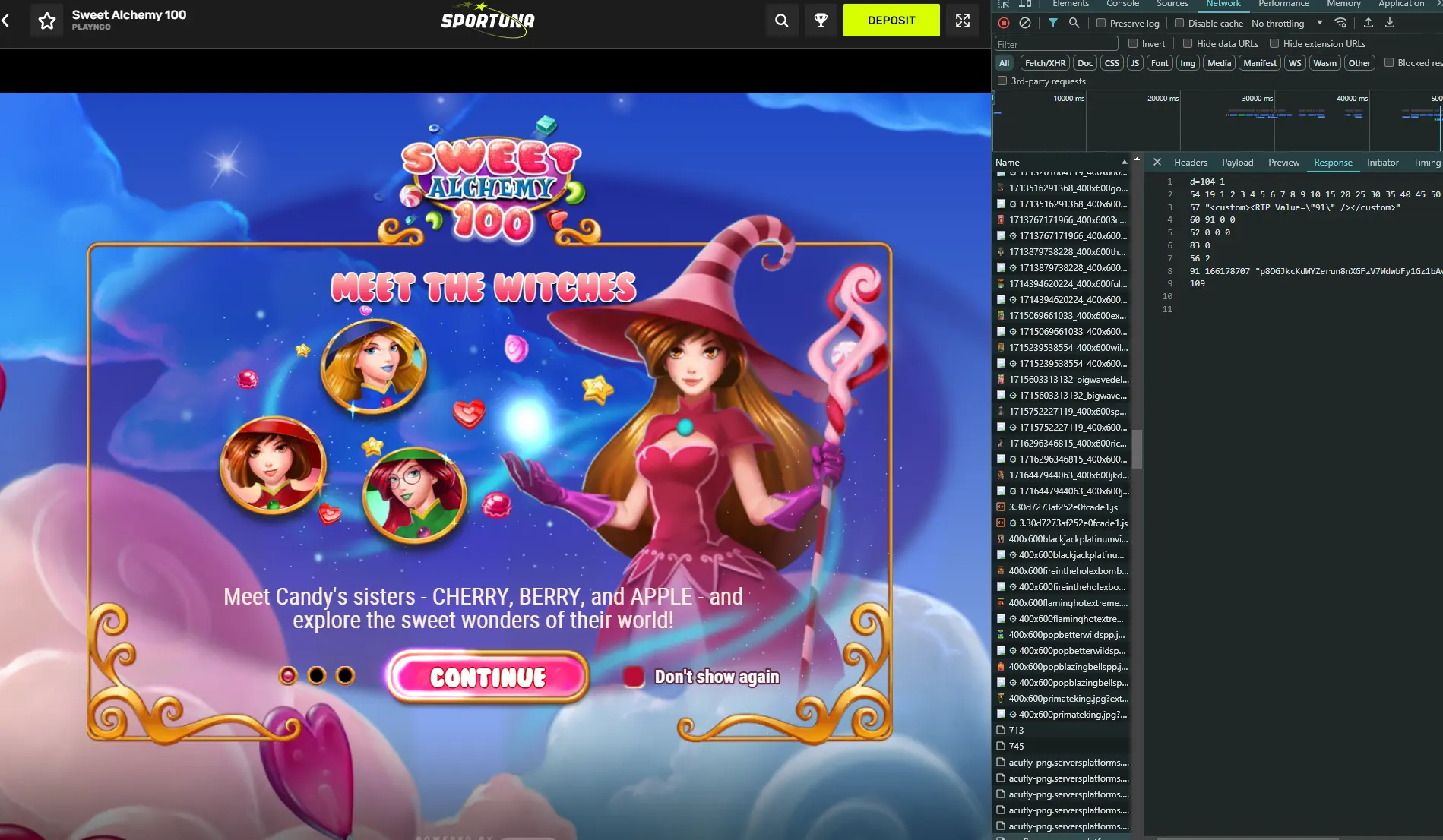Open network conditions wifi icon

[x=1341, y=23]
